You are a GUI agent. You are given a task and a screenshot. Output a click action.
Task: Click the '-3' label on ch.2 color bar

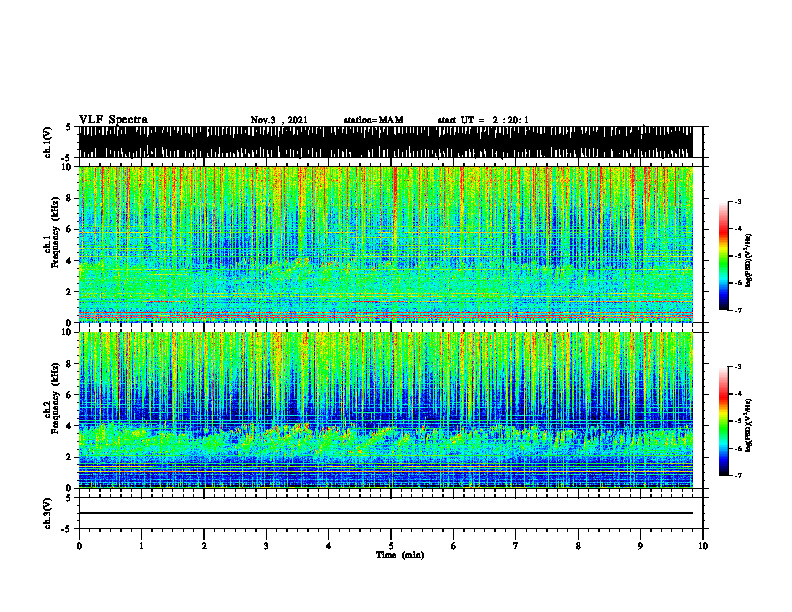pyautogui.click(x=737, y=367)
